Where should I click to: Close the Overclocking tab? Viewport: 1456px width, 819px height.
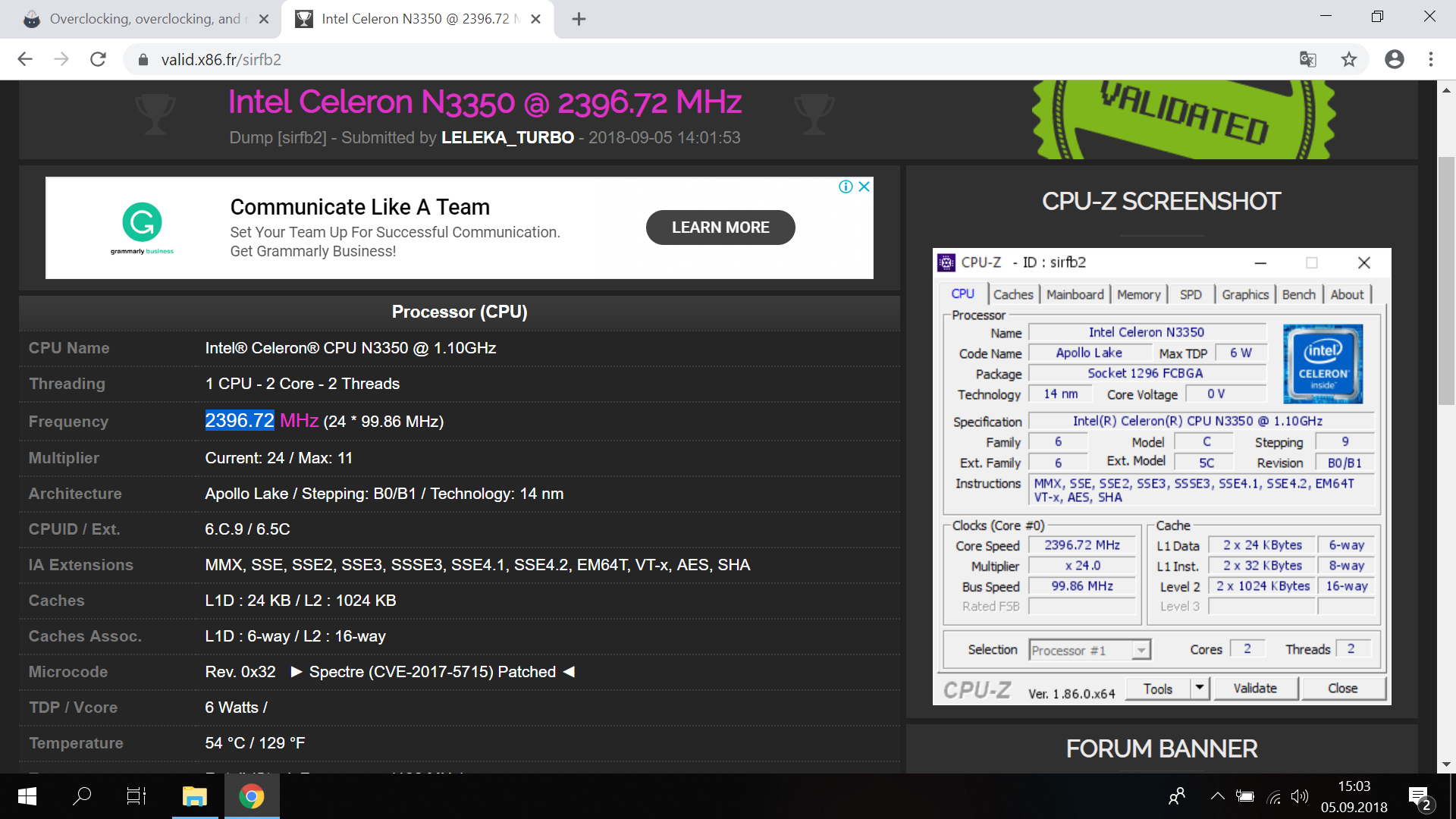(264, 19)
